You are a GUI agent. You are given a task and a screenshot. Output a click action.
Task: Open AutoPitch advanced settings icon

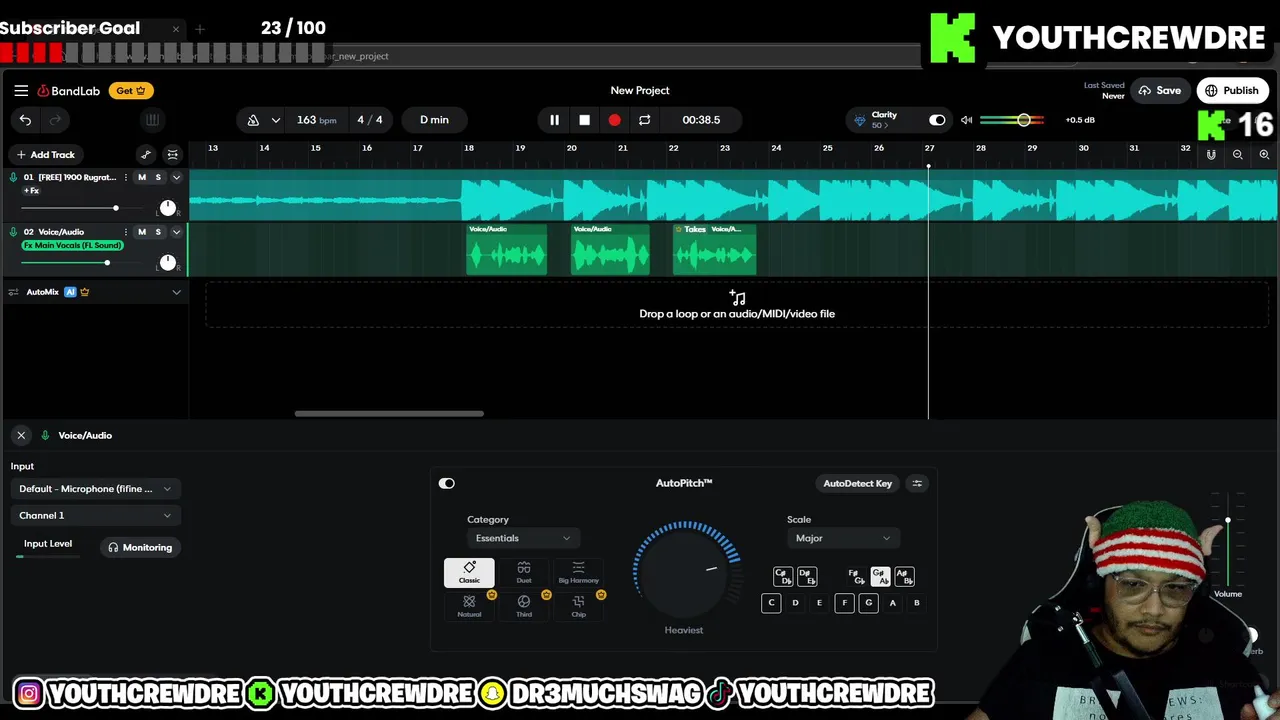(916, 483)
